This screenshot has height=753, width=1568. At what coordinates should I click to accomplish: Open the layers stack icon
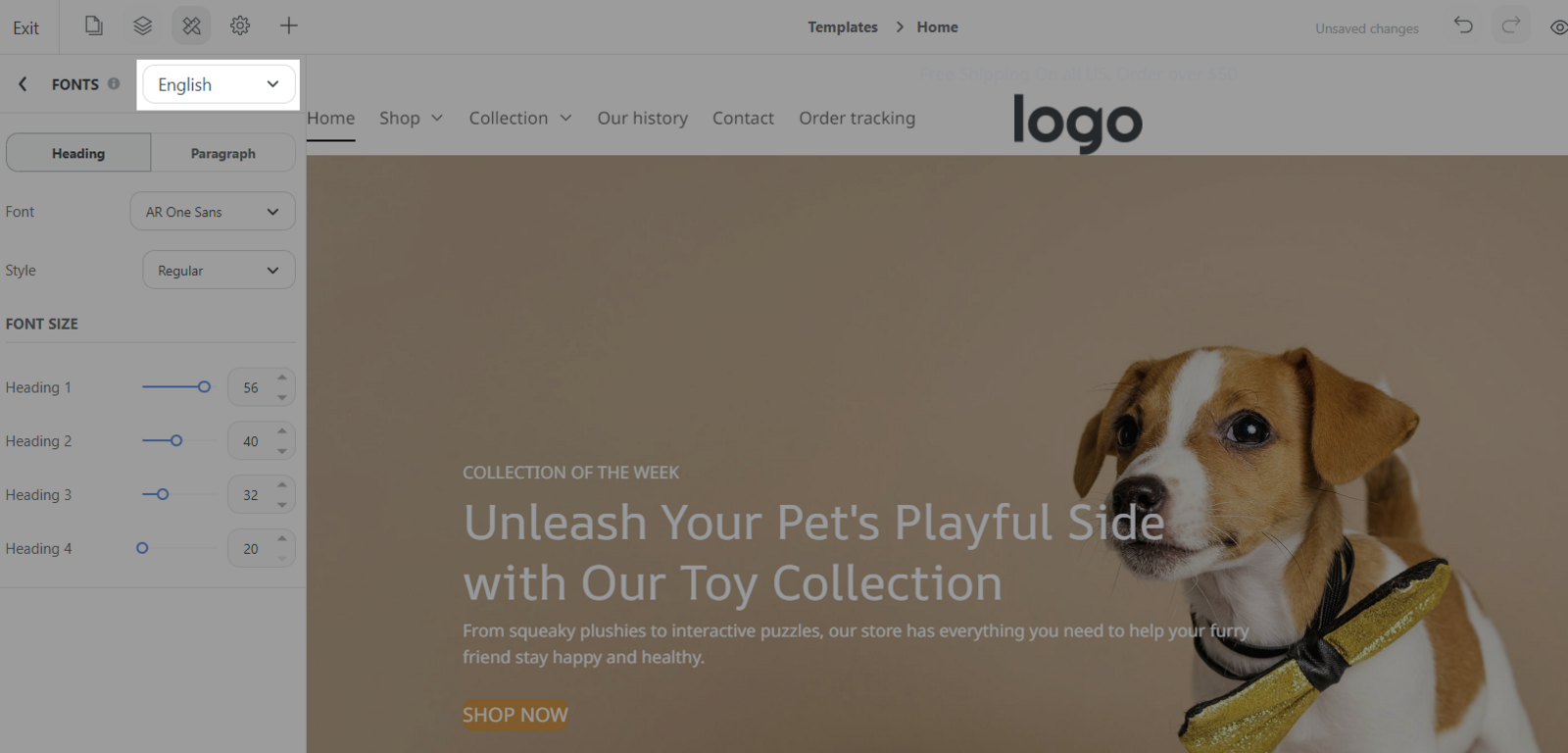[143, 25]
